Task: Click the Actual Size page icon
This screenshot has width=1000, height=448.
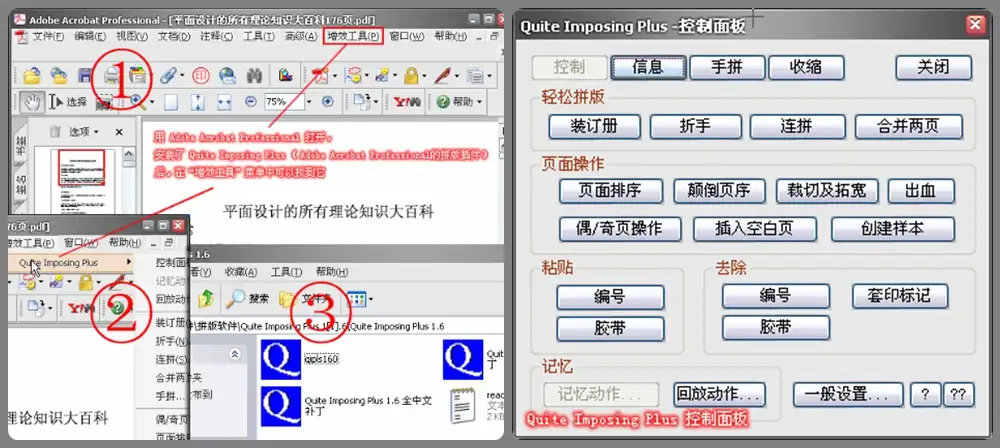Action: tap(171, 101)
